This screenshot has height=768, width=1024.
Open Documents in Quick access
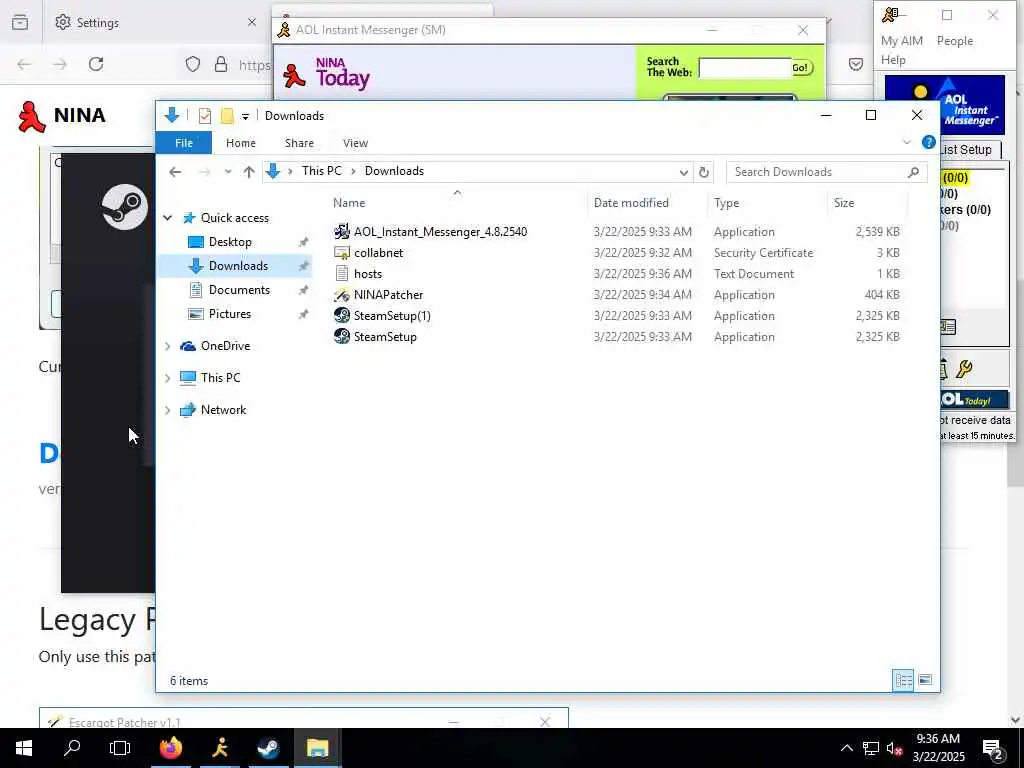(239, 290)
